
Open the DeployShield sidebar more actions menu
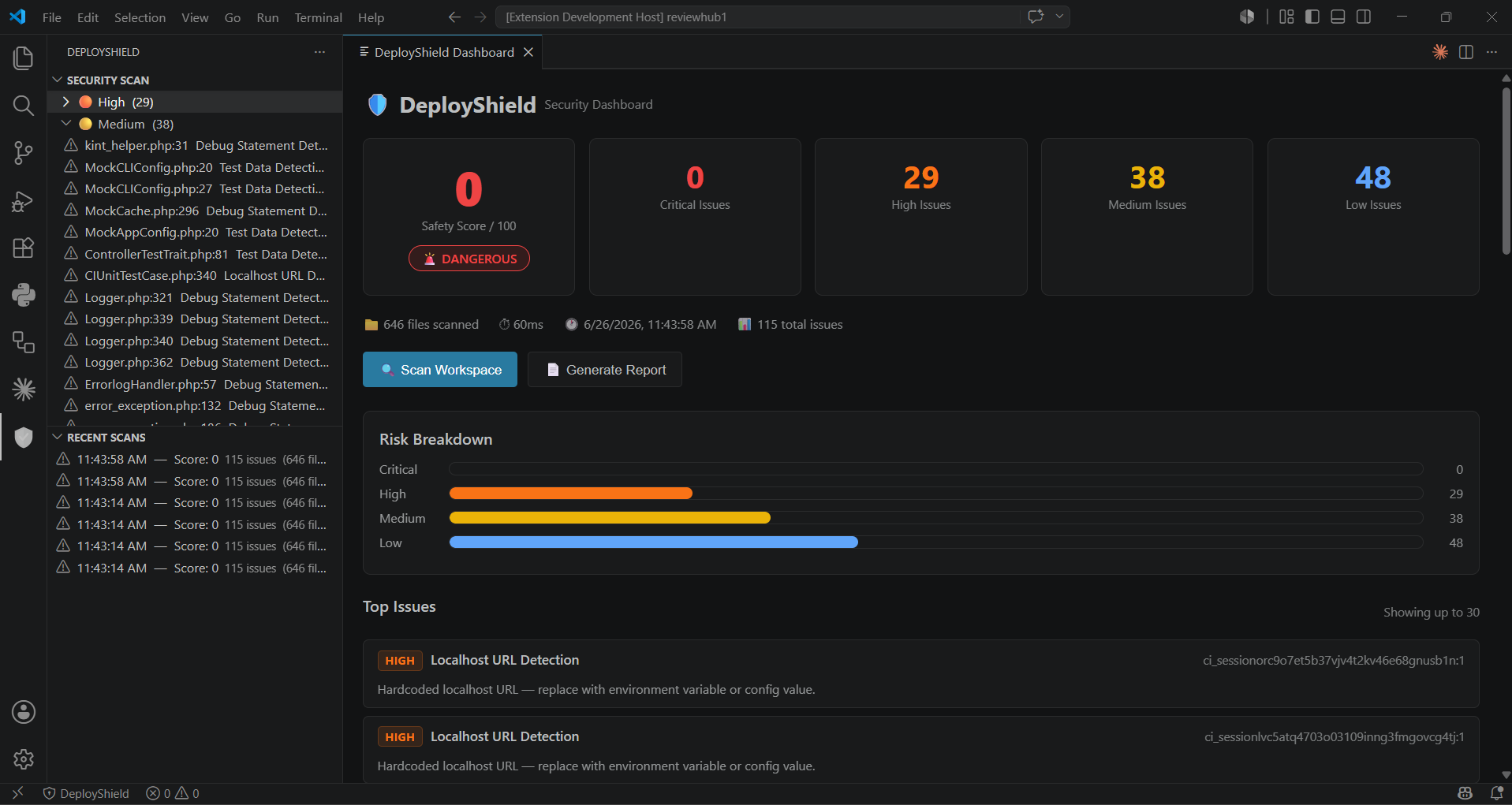[x=319, y=52]
